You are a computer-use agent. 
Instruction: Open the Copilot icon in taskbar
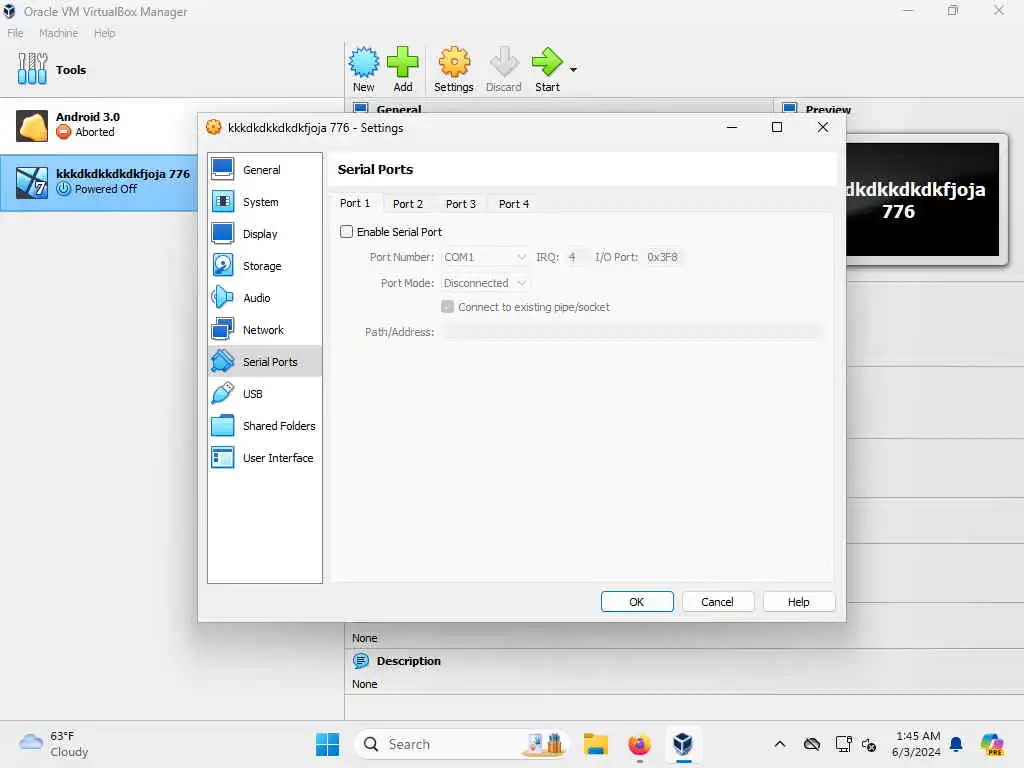pos(991,744)
